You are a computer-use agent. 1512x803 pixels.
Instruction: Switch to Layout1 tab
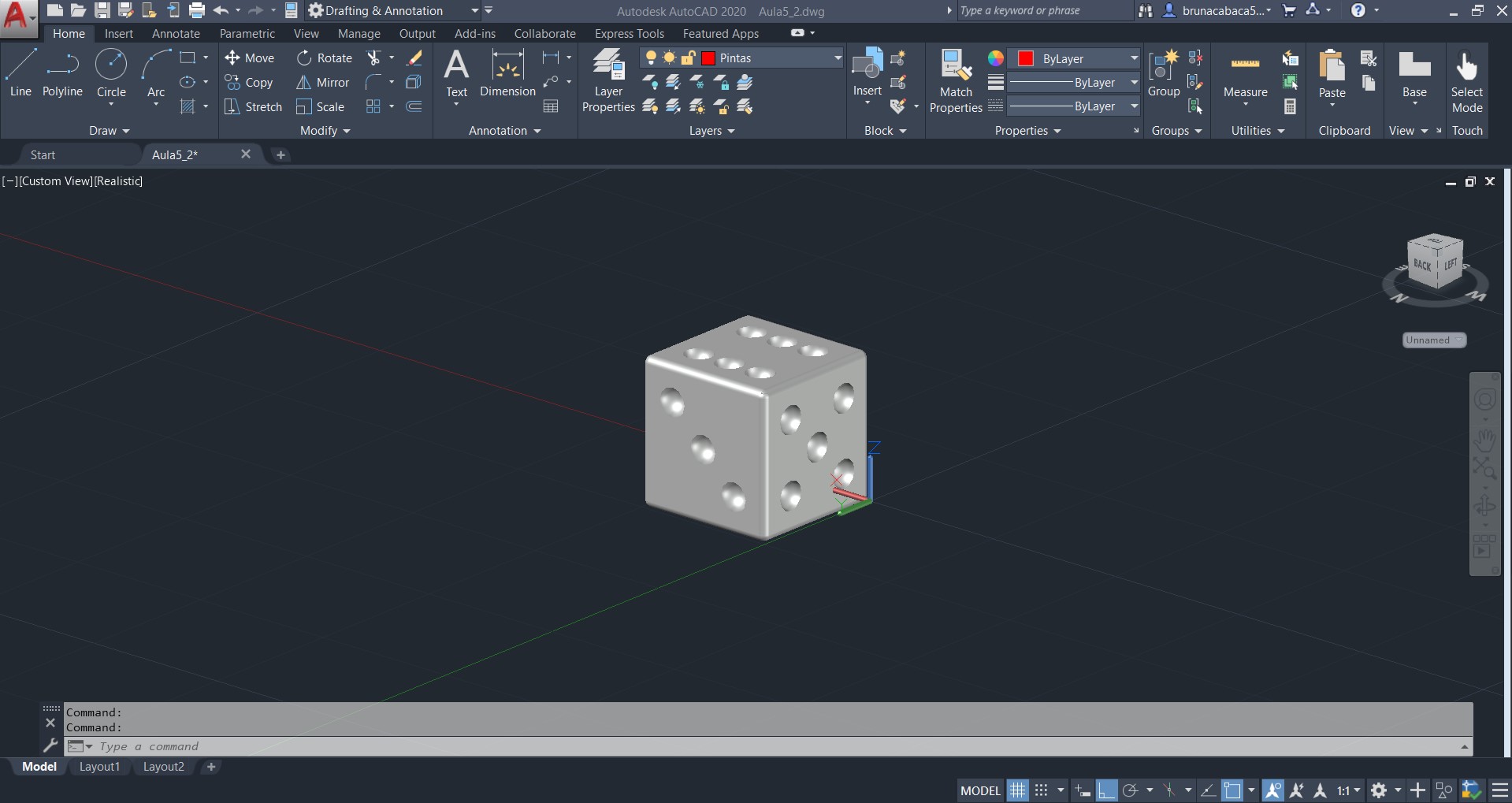coord(99,767)
